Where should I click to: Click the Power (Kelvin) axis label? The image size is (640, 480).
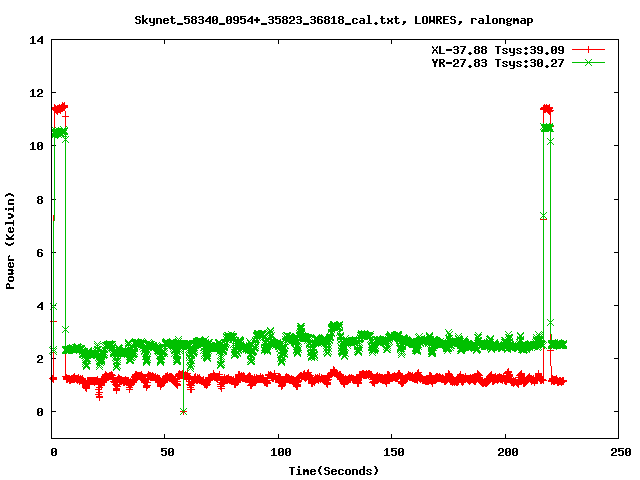tap(10, 241)
